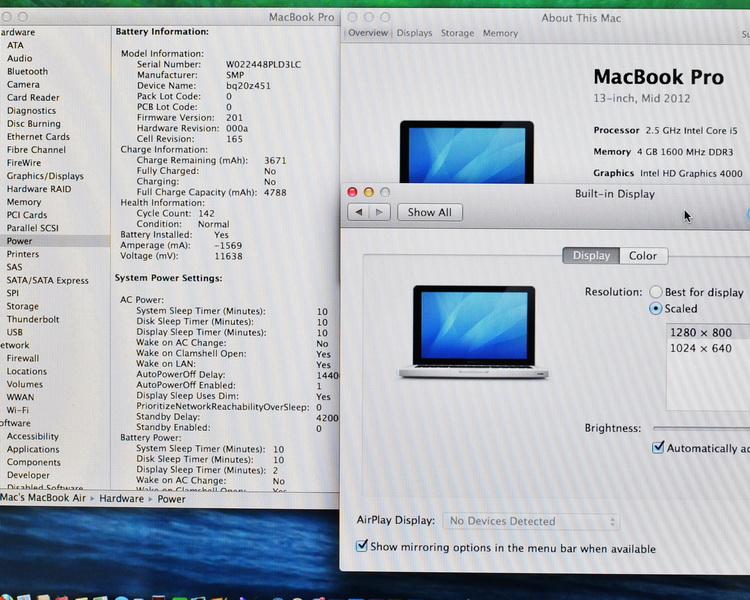This screenshot has height=600, width=750.
Task: Select Locations in the sidebar
Action: tap(27, 371)
